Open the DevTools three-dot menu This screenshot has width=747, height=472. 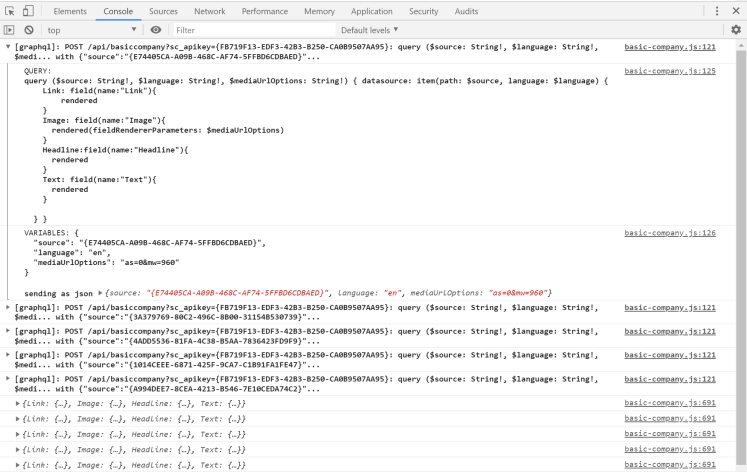[717, 11]
